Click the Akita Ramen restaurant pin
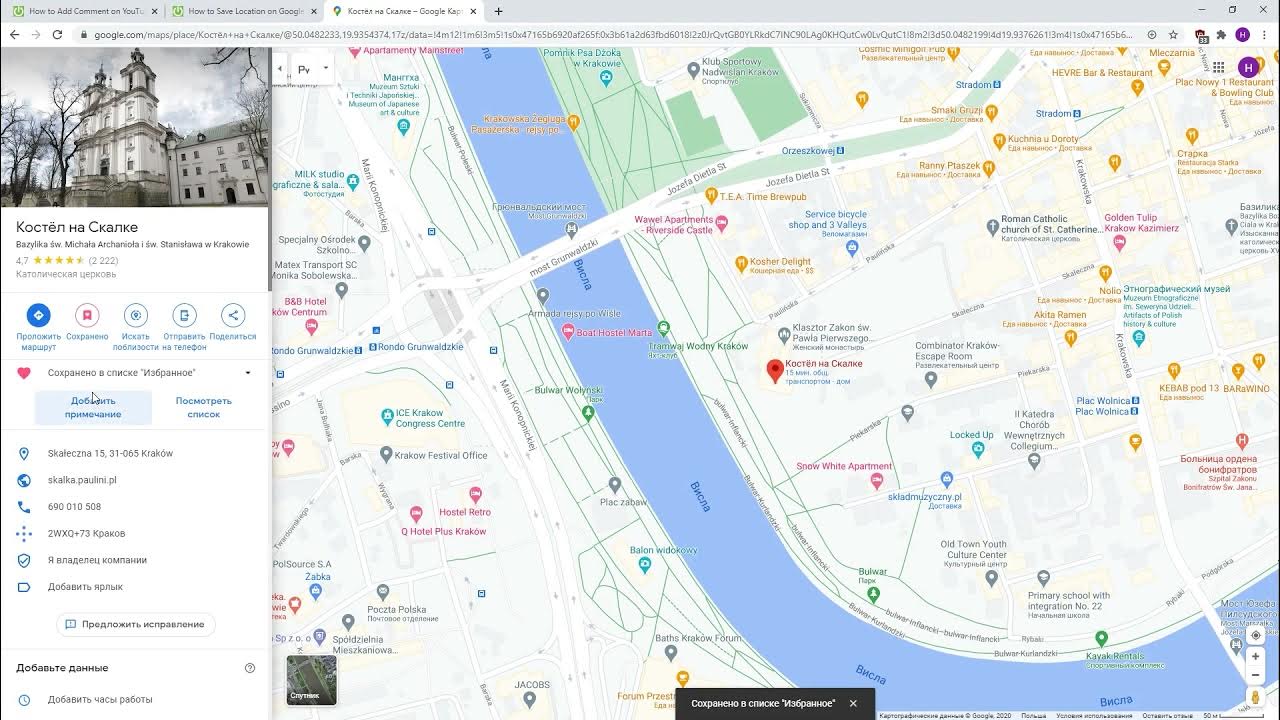 pos(1070,338)
